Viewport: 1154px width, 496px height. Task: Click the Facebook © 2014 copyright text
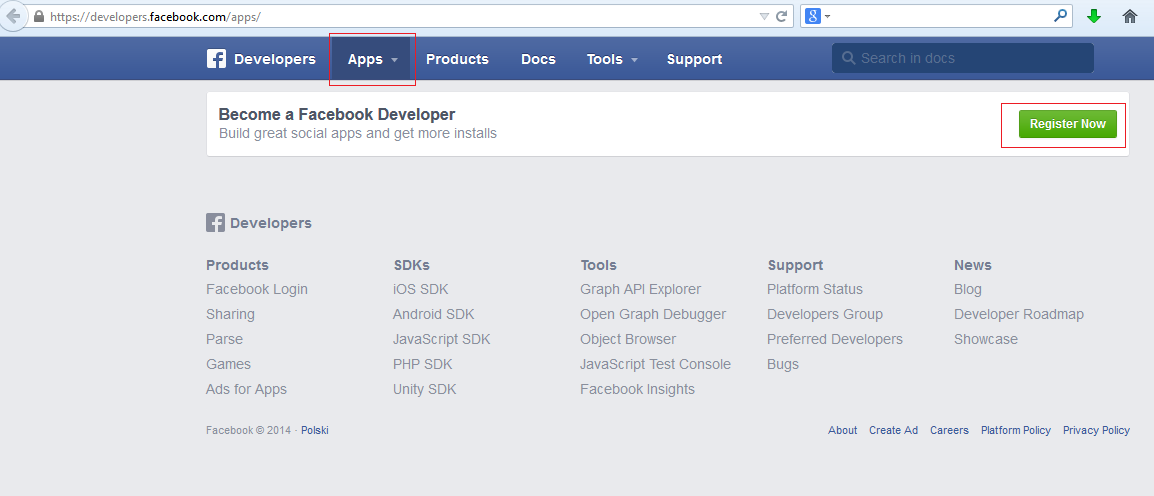tap(249, 431)
